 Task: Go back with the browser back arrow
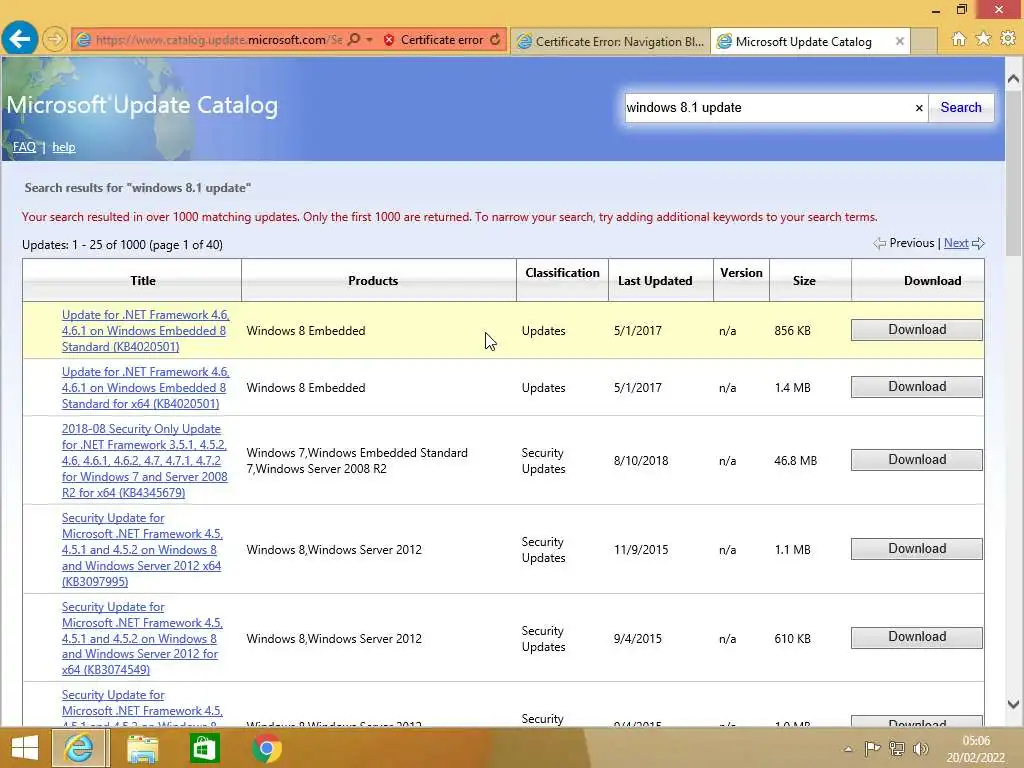20,39
